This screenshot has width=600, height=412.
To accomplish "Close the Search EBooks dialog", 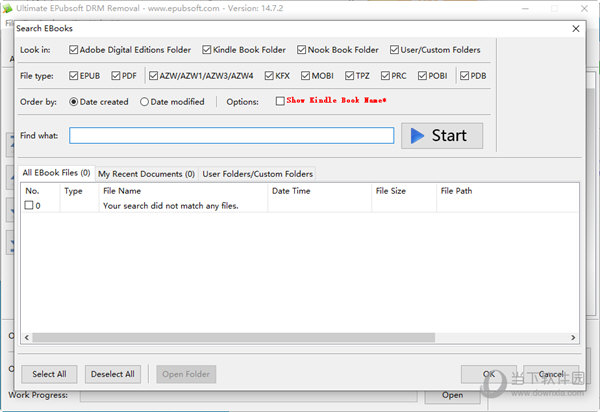I will point(576,29).
